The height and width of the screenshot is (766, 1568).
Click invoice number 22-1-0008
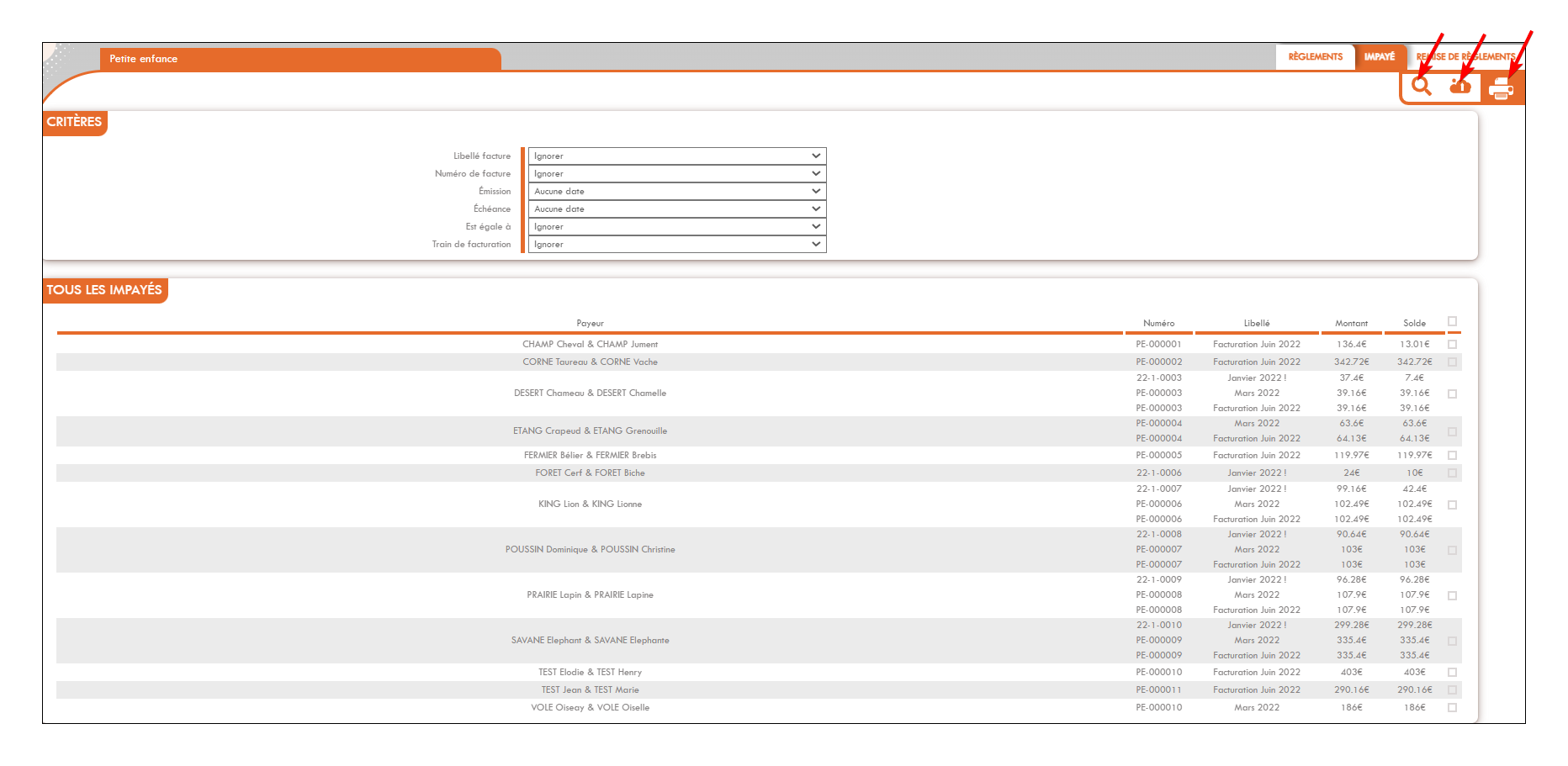[x=1158, y=535]
